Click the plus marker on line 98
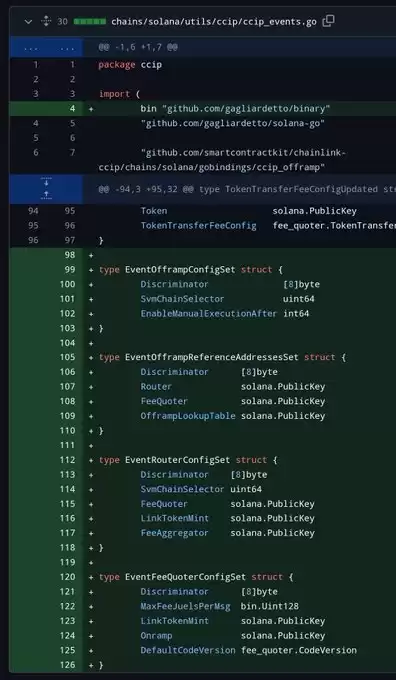Screen dimensions: 396x680 tap(91, 255)
